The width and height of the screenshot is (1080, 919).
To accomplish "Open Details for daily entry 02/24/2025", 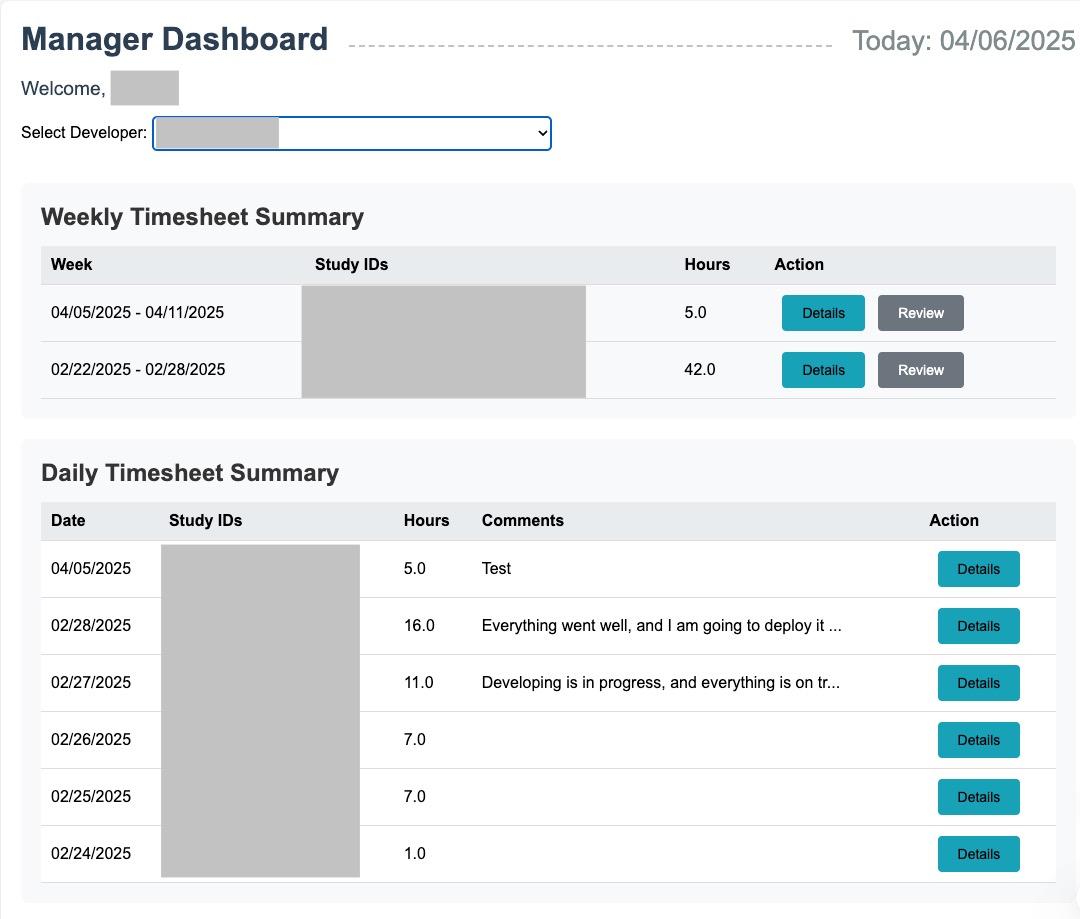I will [x=978, y=854].
